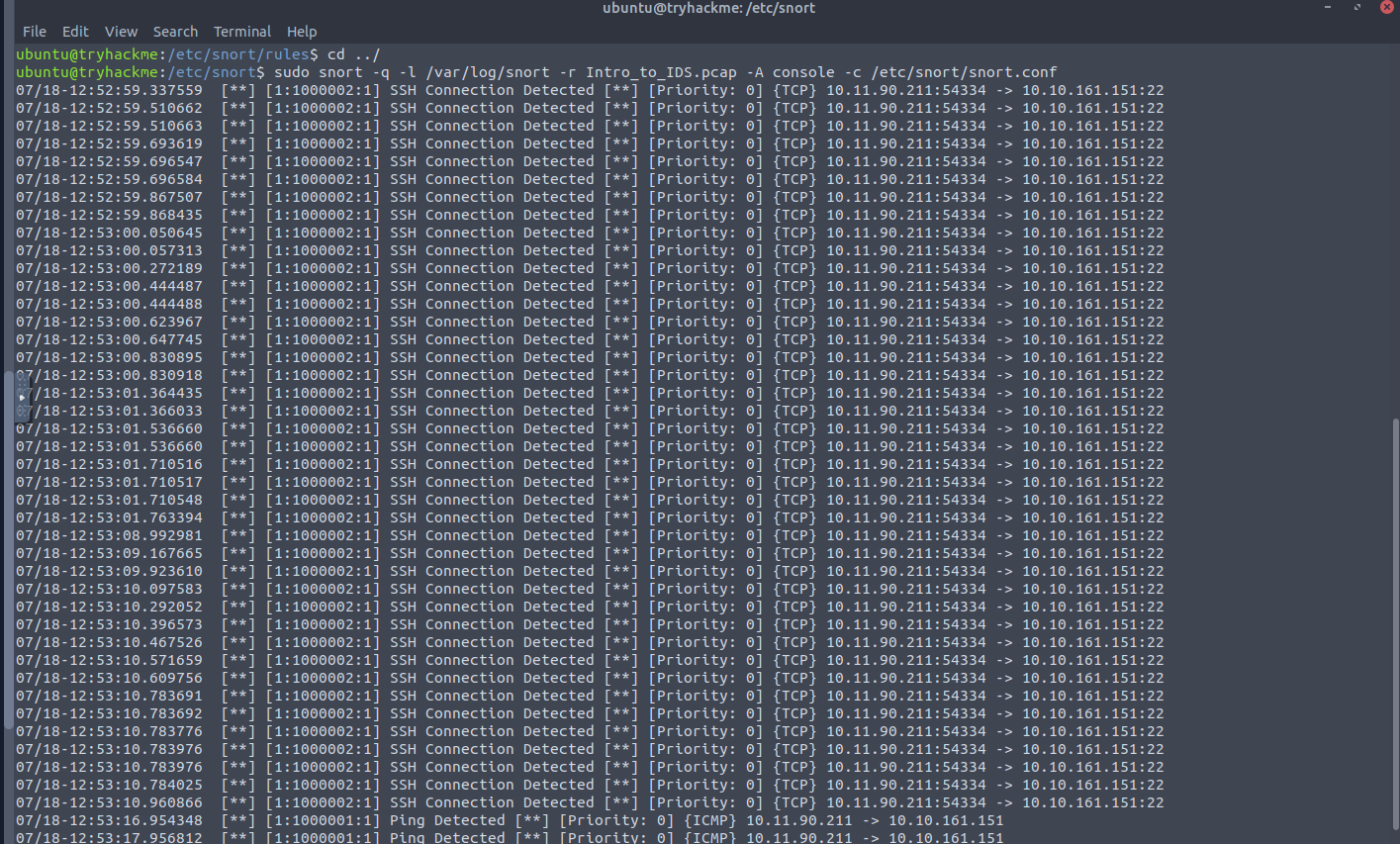Click timestamp 07/18-12:53:10.609756

[x=109, y=678]
